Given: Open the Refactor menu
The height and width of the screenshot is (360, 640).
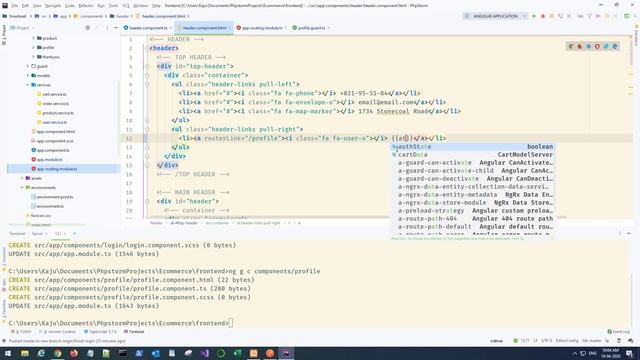Looking at the screenshot, I should (86, 6).
